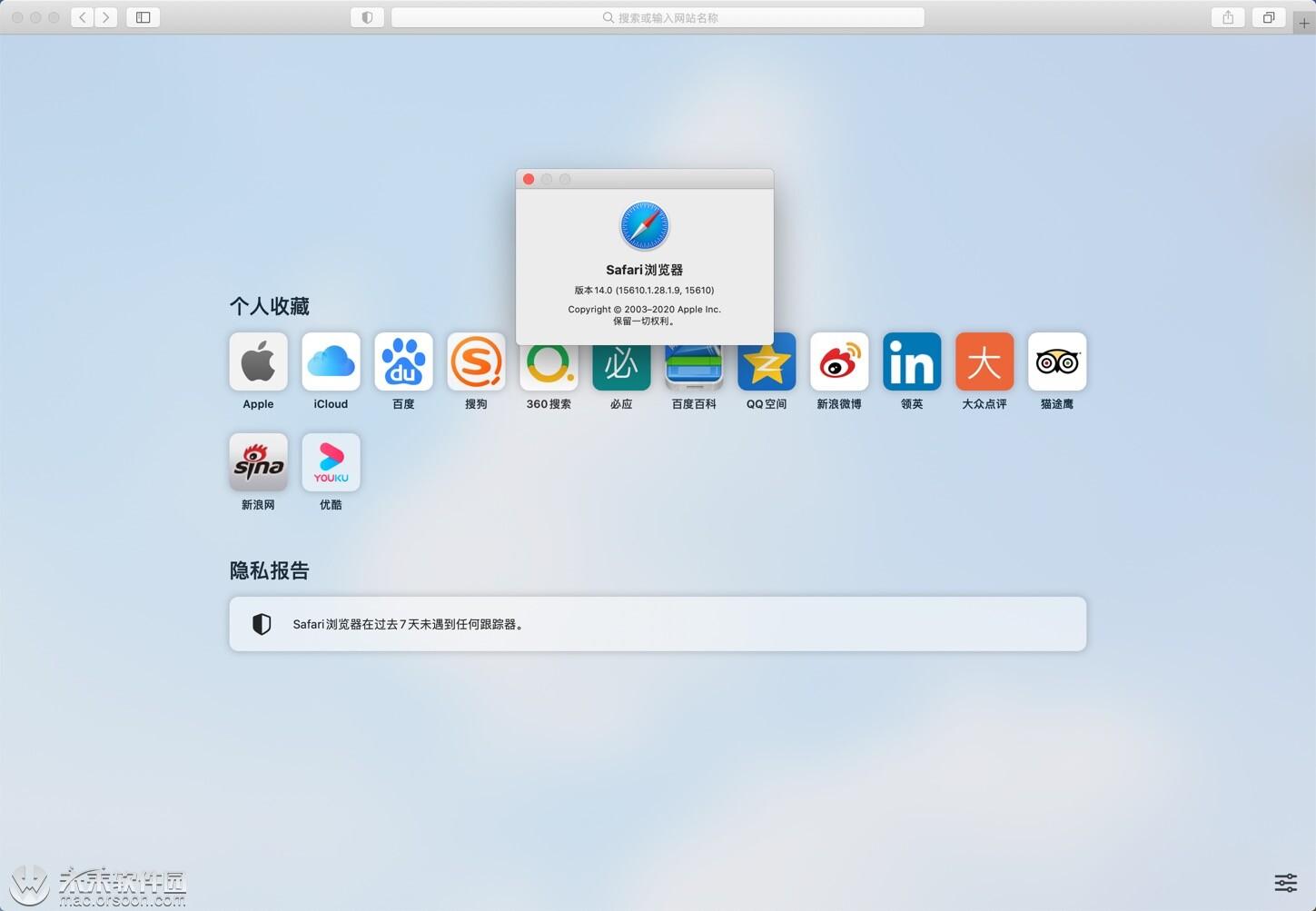Open the 必应 (Bing) favorite
Screen dimensions: 1316x911
click(620, 361)
